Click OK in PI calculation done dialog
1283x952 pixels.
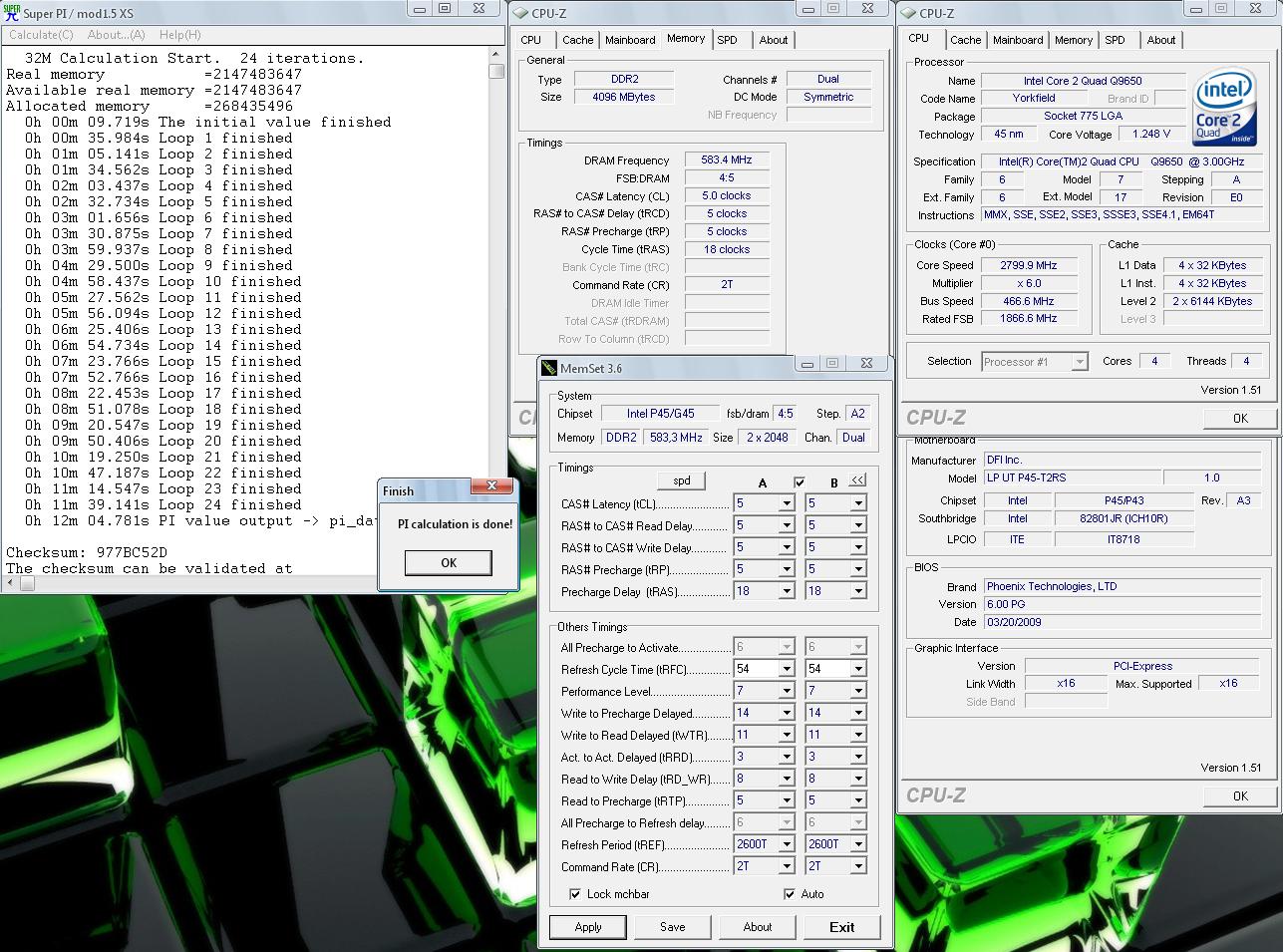tap(449, 563)
